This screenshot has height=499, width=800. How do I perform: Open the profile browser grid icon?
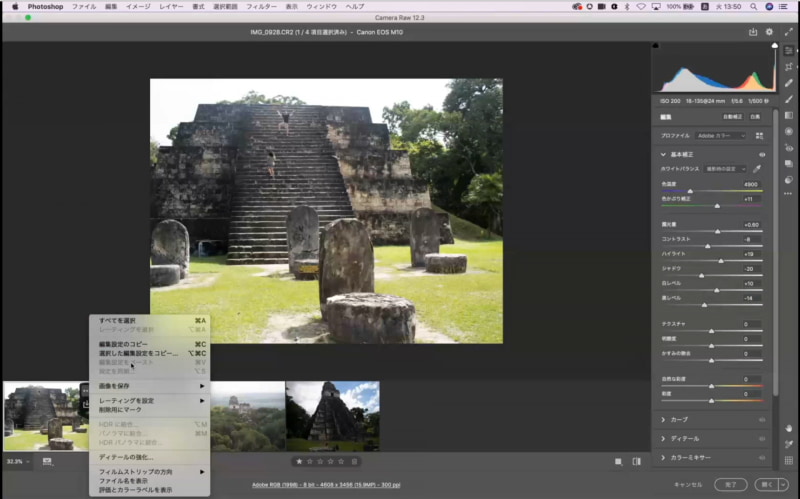759,136
